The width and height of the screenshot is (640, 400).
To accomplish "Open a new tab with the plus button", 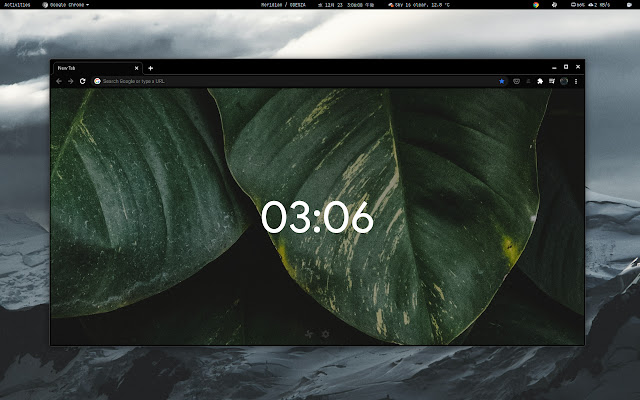I will 151,67.
